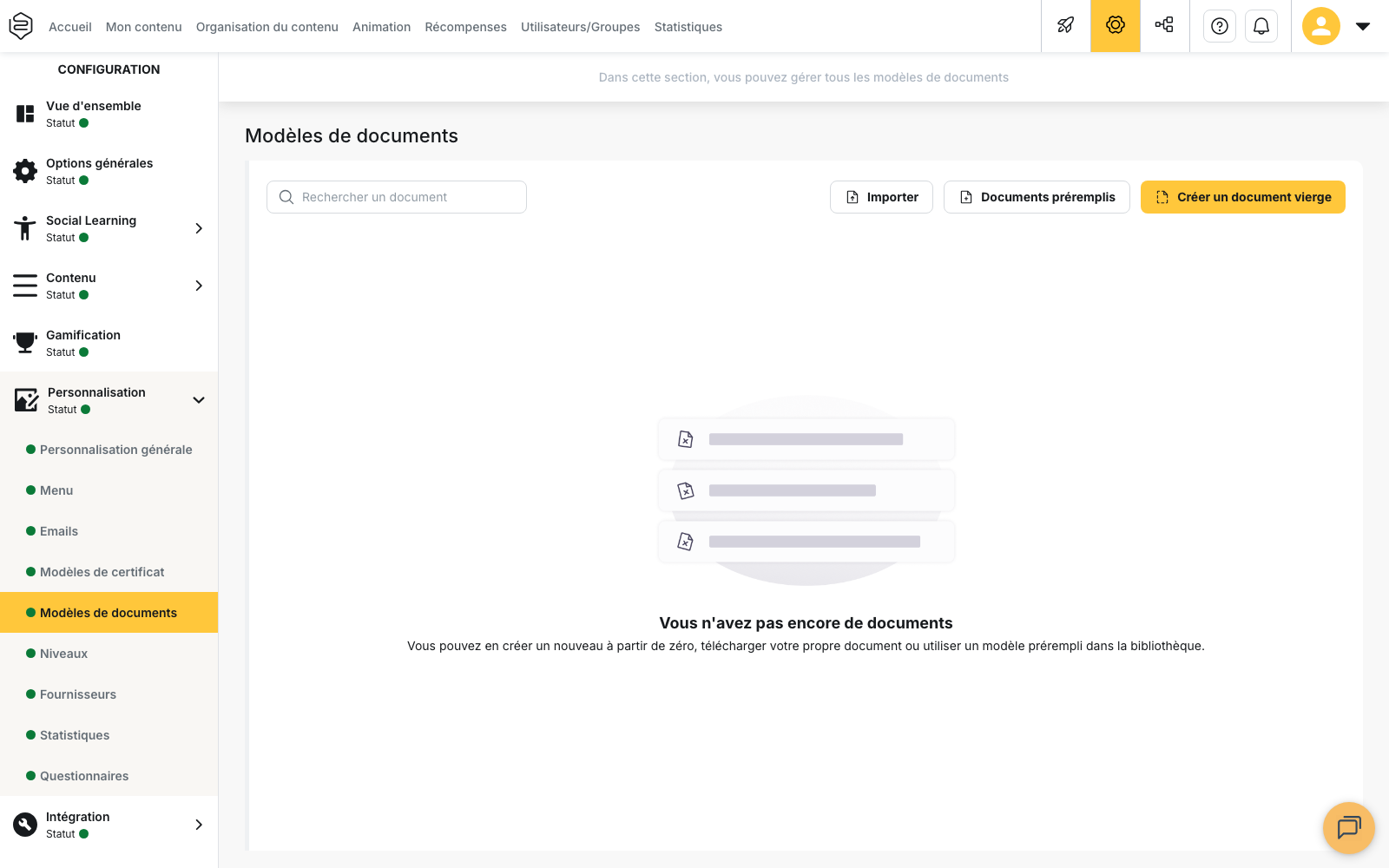Click the CONFIGURATION sidebar title
Image resolution: width=1389 pixels, height=868 pixels.
tap(109, 69)
